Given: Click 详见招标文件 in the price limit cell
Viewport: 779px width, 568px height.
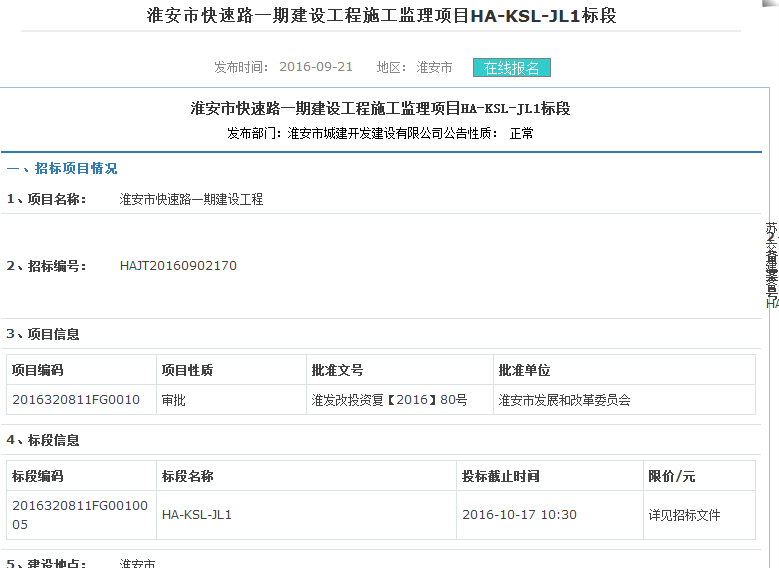Looking at the screenshot, I should coord(684,515).
